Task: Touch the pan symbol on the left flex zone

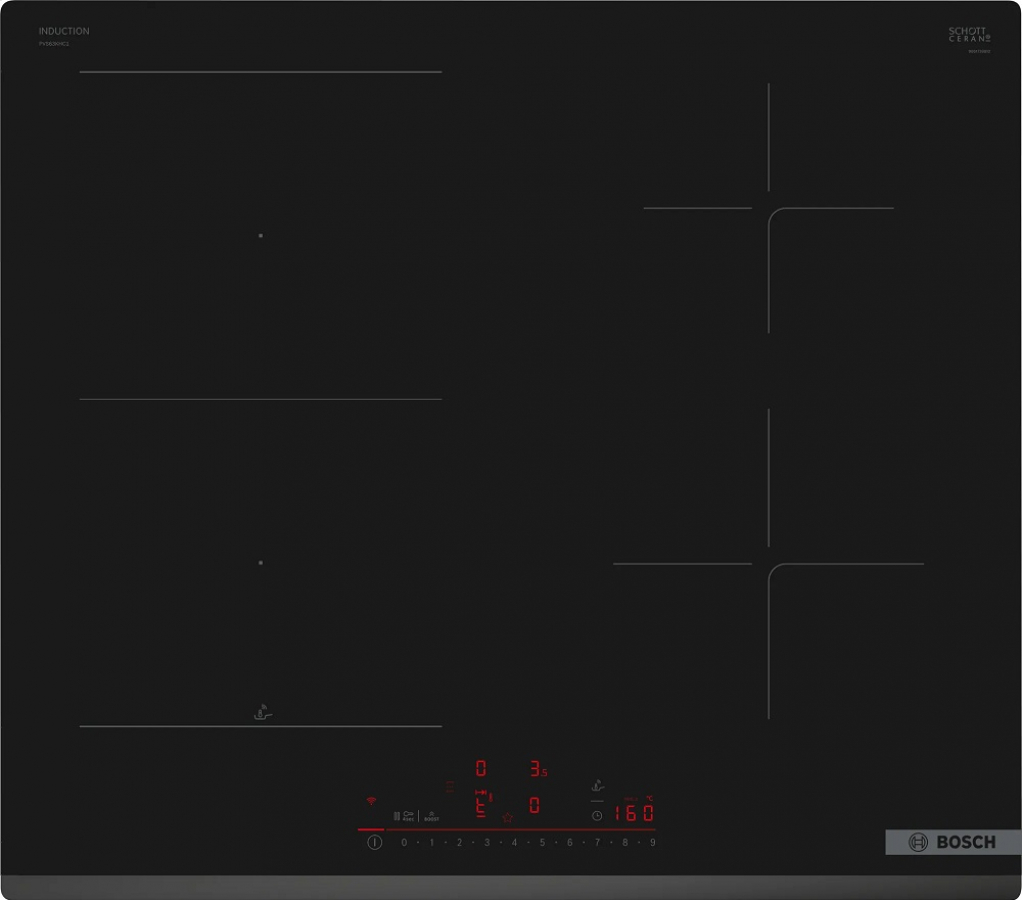Action: point(262,712)
